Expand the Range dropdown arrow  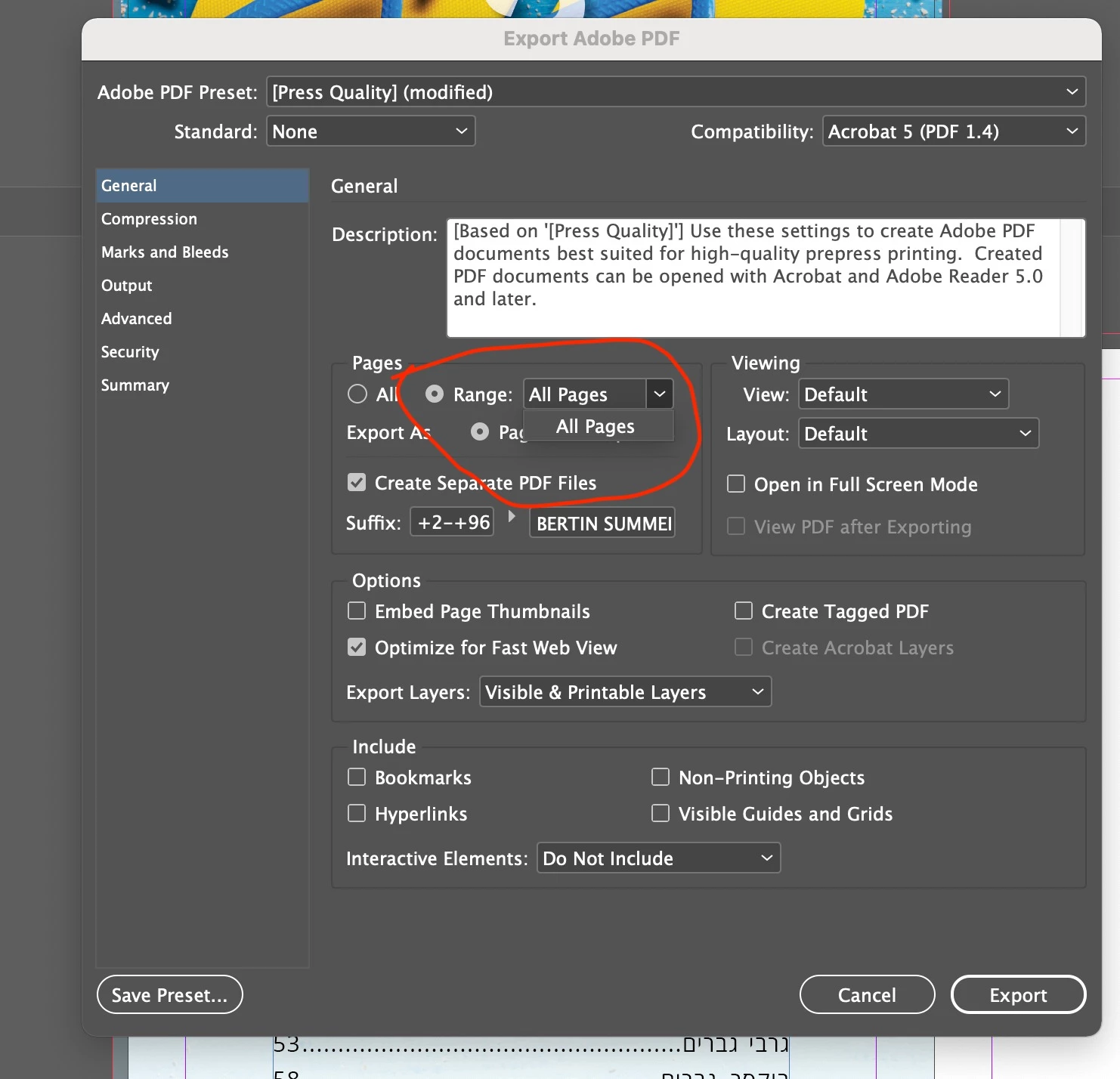click(x=660, y=394)
